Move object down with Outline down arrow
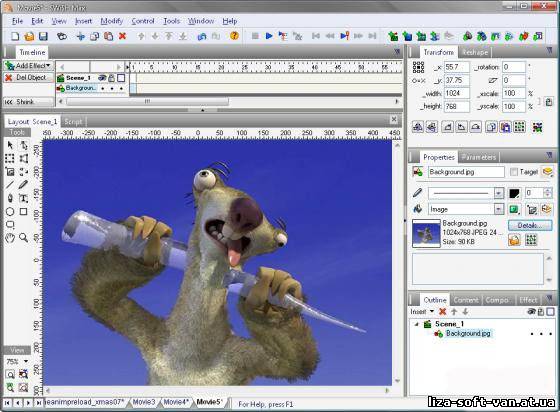 point(465,312)
